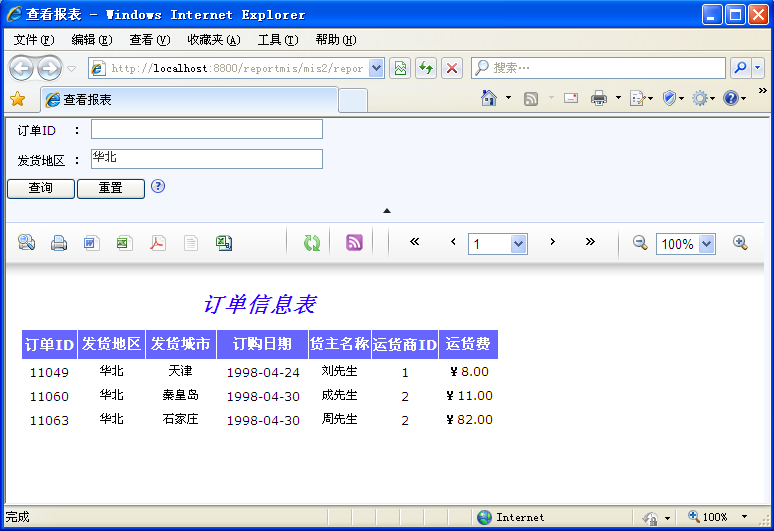Image resolution: width=774 pixels, height=531 pixels.
Task: Open the 收藏夹 menu
Action: [214, 40]
